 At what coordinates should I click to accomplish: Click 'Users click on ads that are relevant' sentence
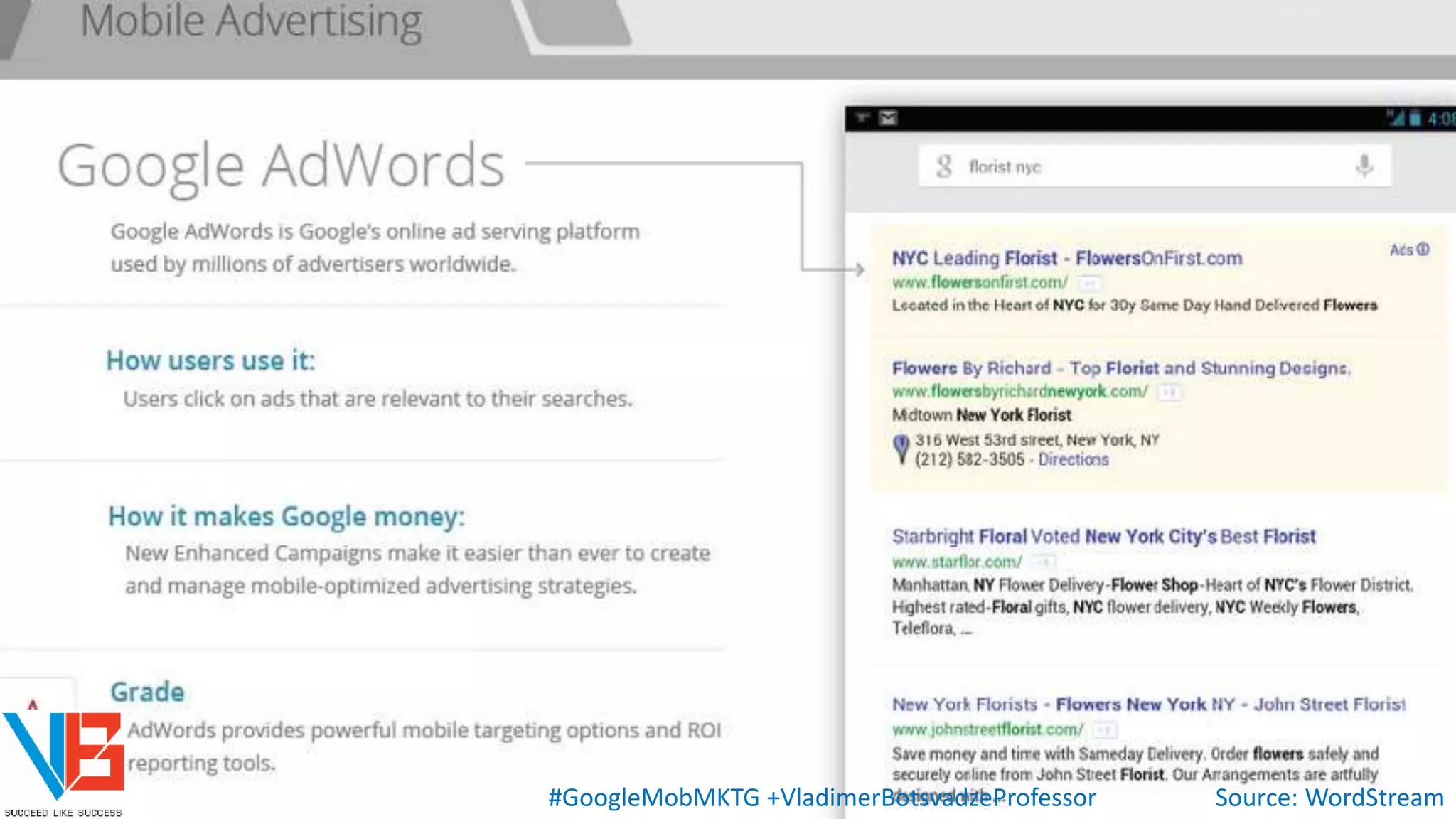[x=378, y=399]
